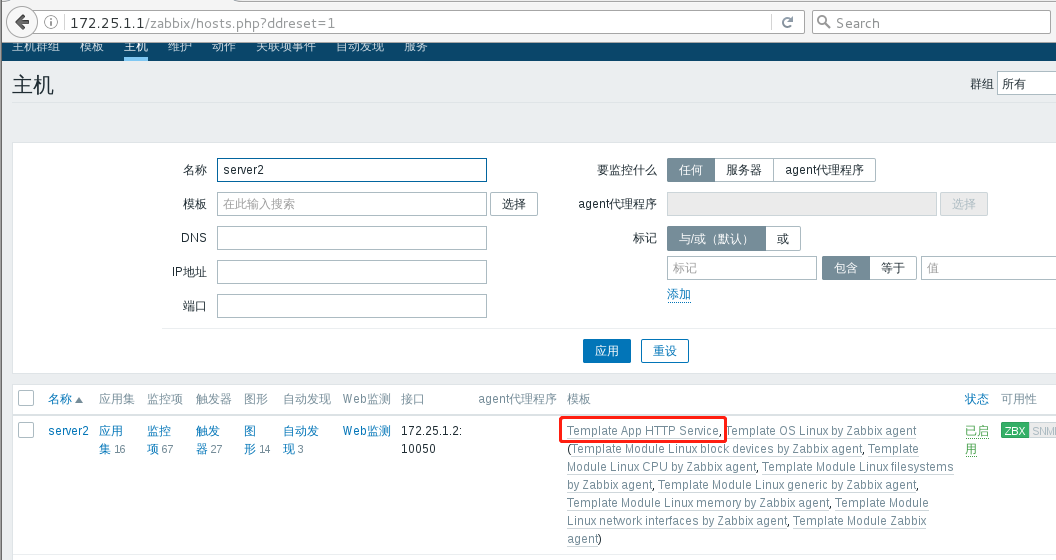Open the 模板 menu tab
Image resolution: width=1056 pixels, height=560 pixels.
click(92, 47)
